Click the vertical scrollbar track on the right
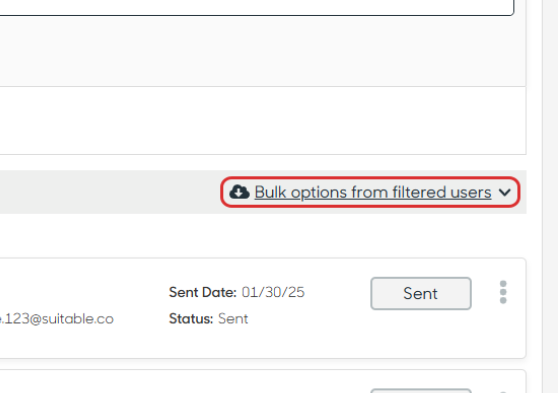 coord(550,196)
